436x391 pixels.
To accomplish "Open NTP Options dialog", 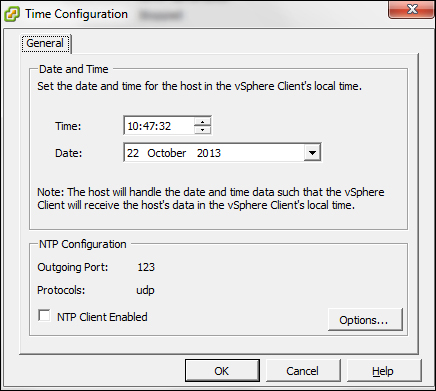I will click(x=365, y=320).
